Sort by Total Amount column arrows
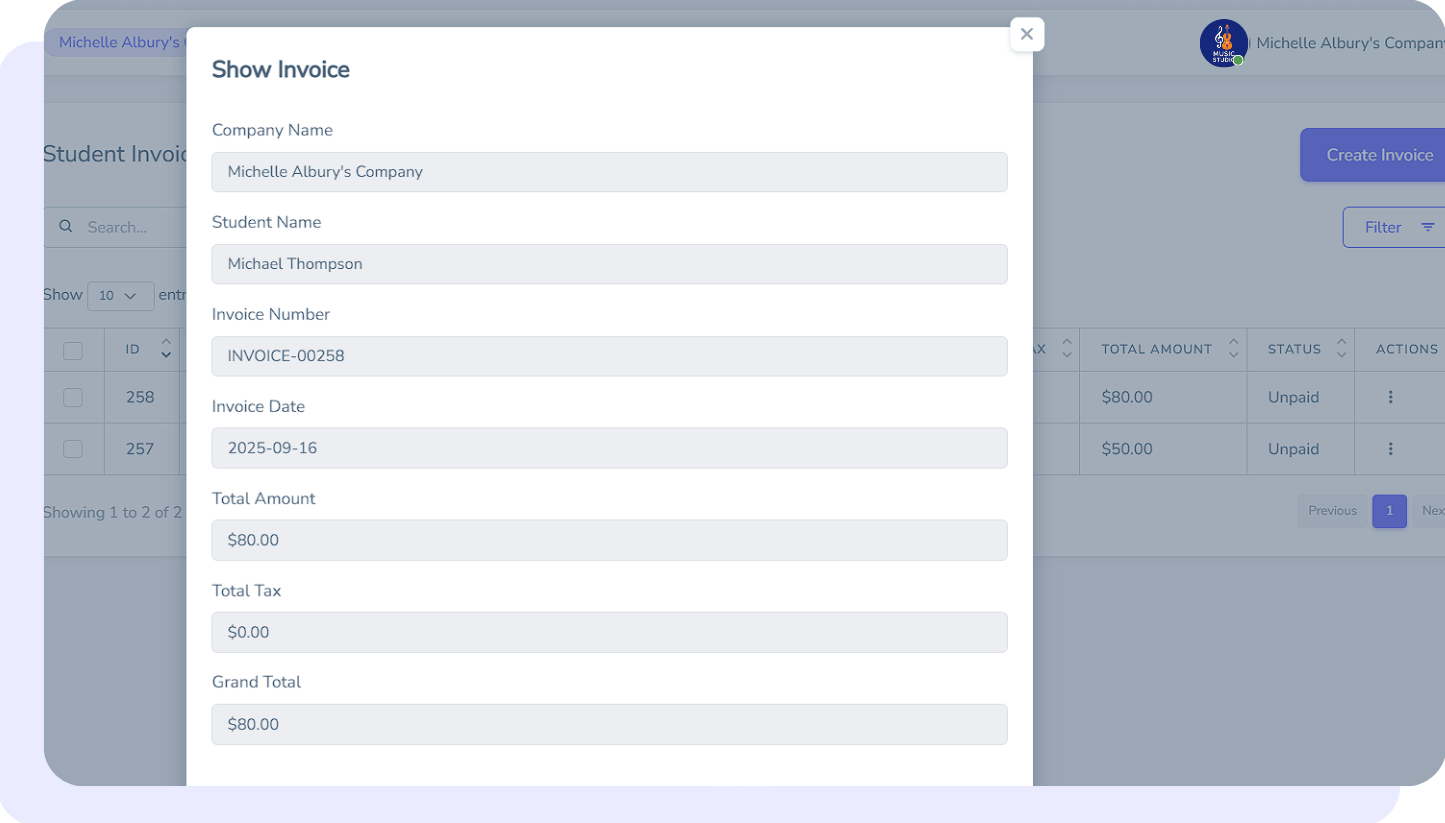 (x=1233, y=349)
